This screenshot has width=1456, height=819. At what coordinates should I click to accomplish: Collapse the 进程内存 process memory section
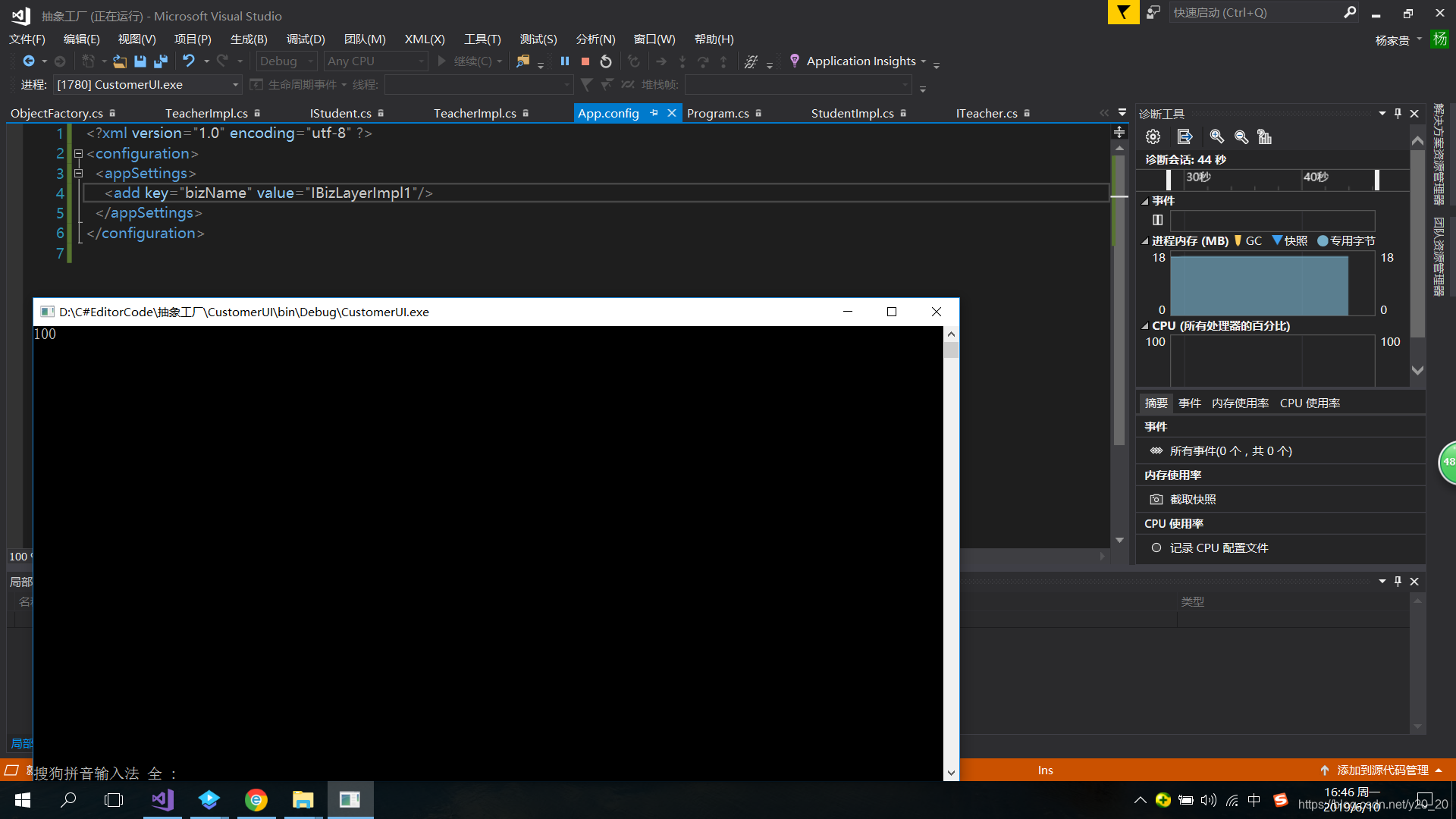coord(1145,241)
